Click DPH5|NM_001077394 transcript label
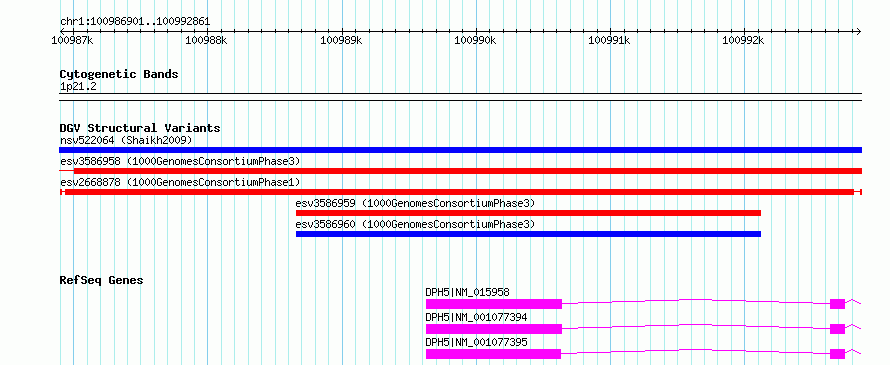 476,317
